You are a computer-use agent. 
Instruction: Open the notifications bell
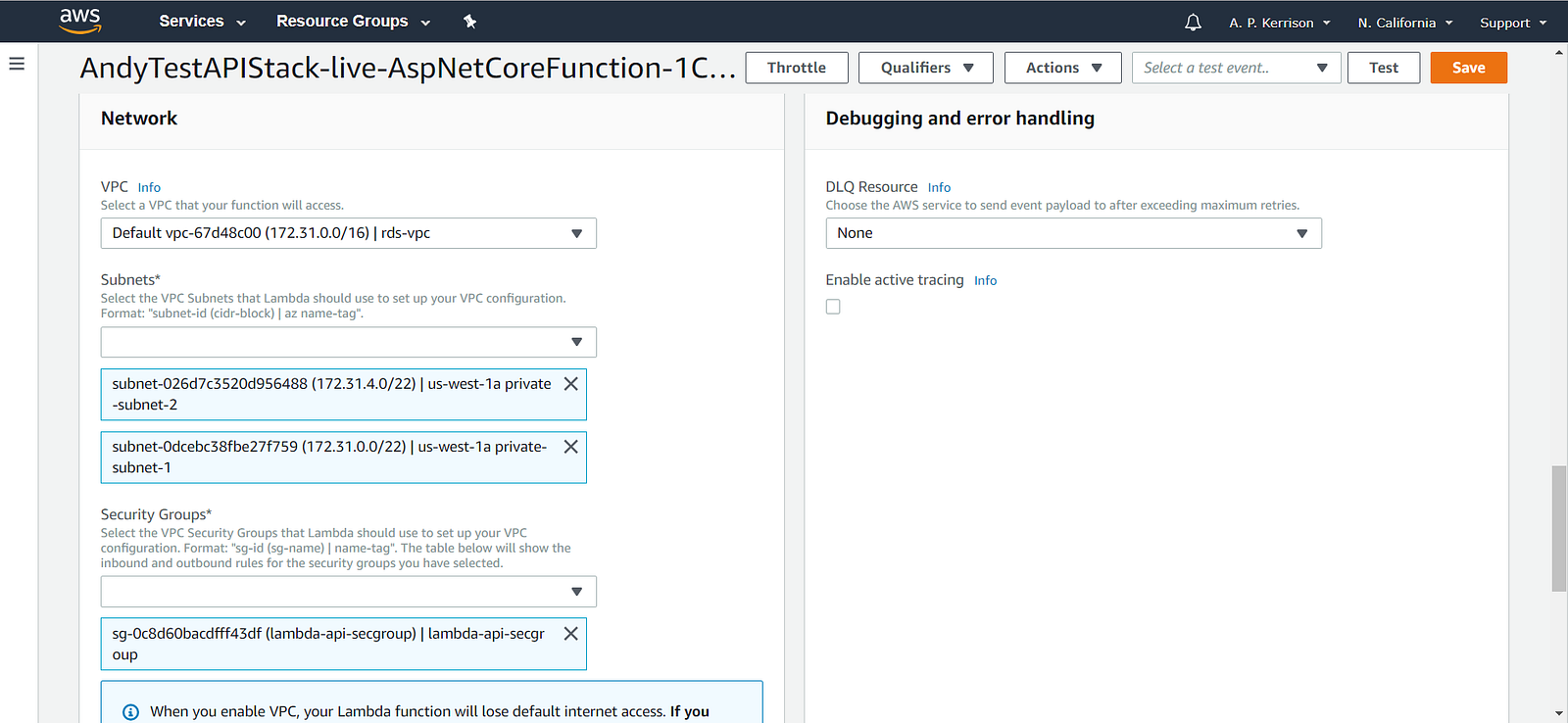(1193, 23)
